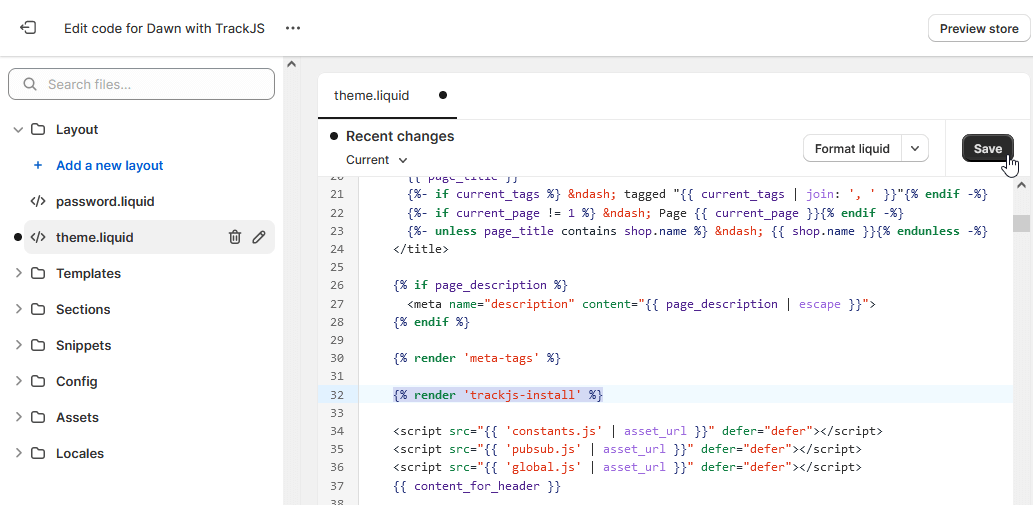This screenshot has height=505, width=1033.
Task: Click the Config folder icon
Action: point(38,381)
